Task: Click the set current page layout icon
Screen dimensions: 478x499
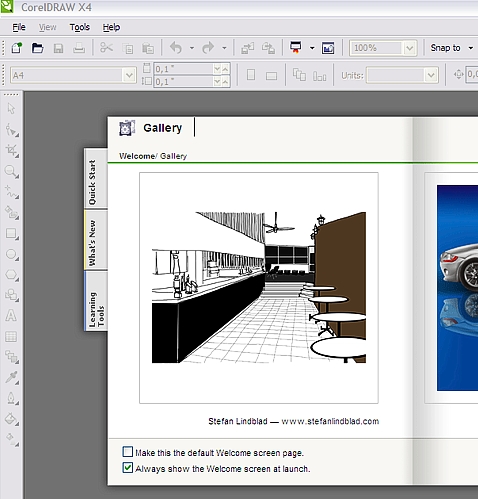Action: click(x=319, y=76)
